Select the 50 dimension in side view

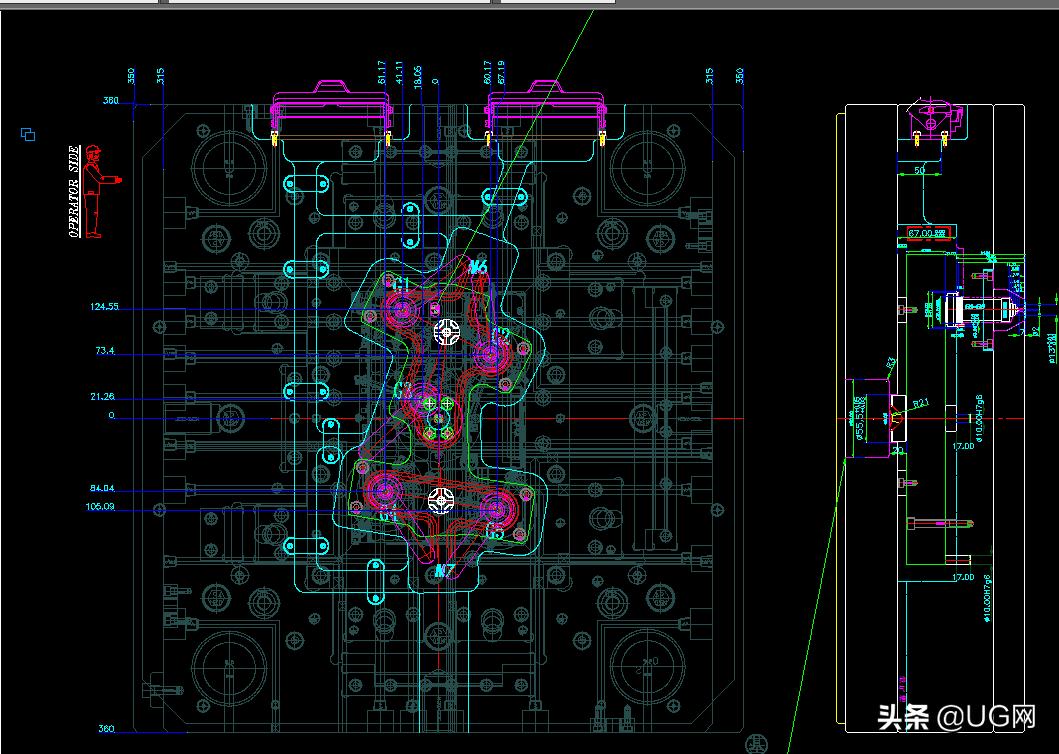pos(919,172)
